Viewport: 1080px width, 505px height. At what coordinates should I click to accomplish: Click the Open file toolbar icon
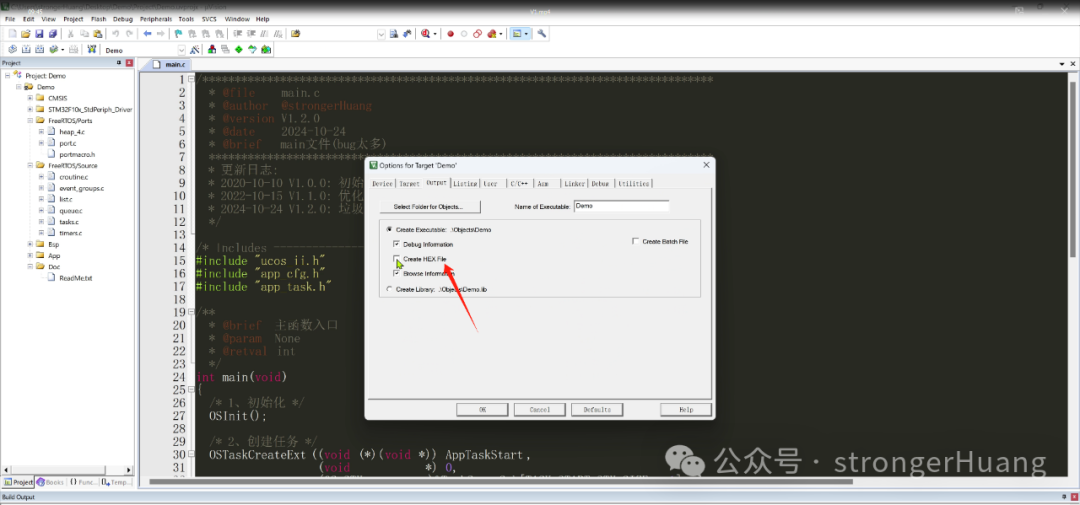pyautogui.click(x=25, y=34)
